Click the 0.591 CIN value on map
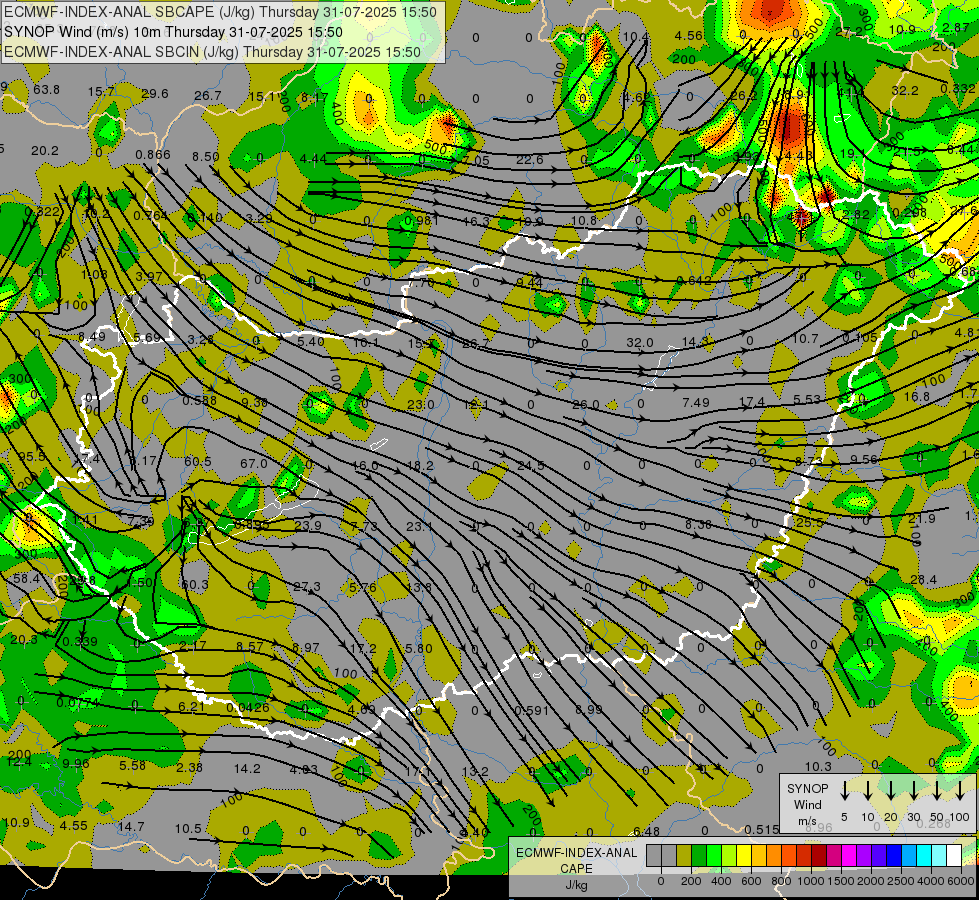This screenshot has width=979, height=900. [x=531, y=710]
